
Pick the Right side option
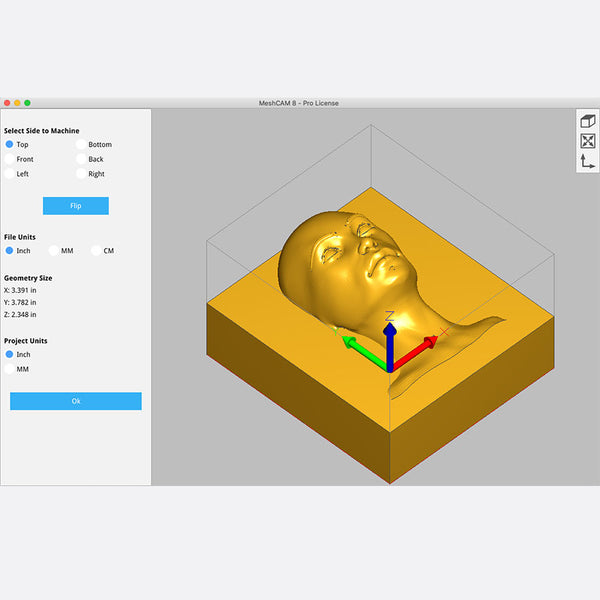click(81, 174)
